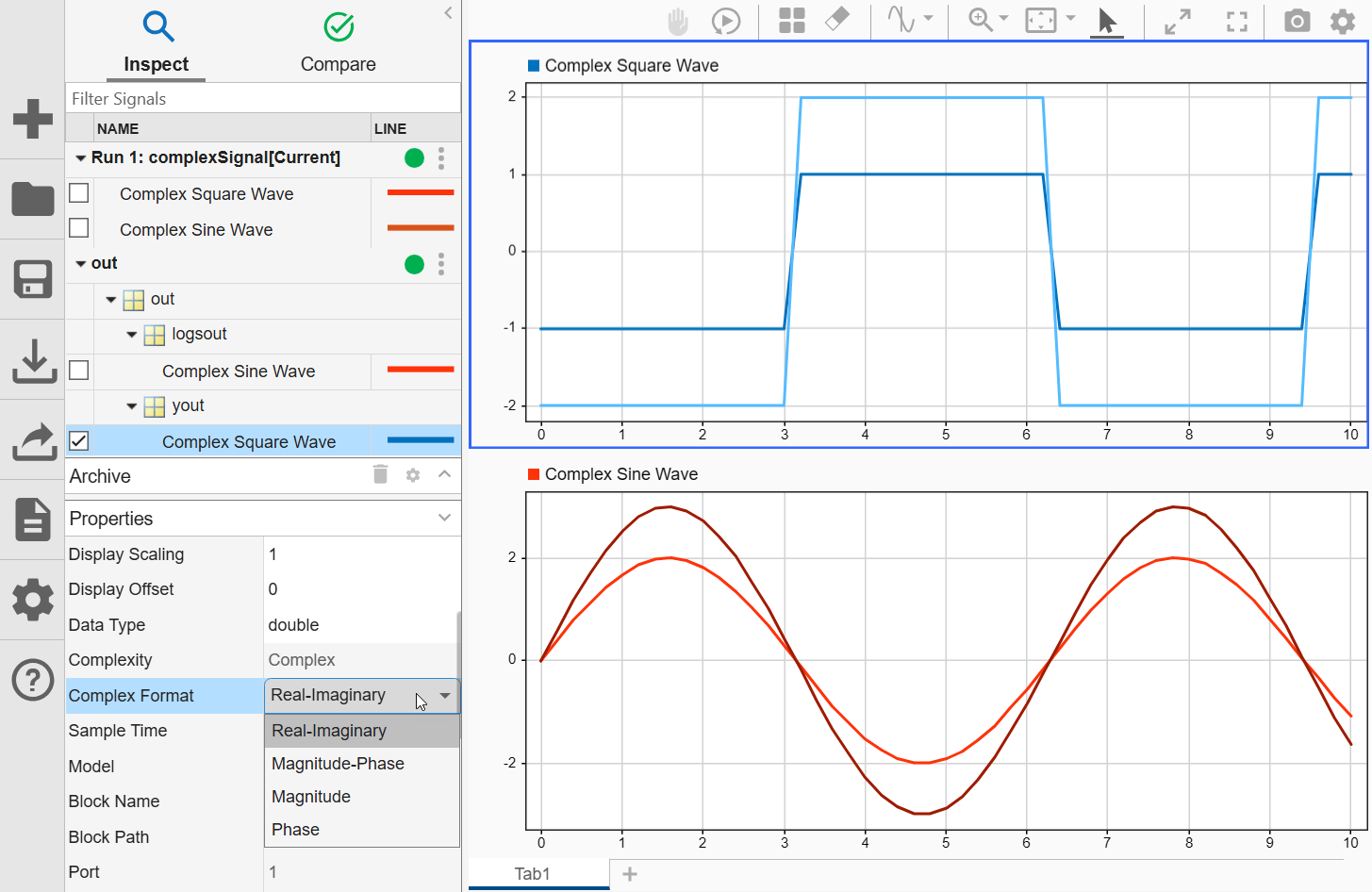Open the zoom tool dropdown arrow

click(1003, 19)
